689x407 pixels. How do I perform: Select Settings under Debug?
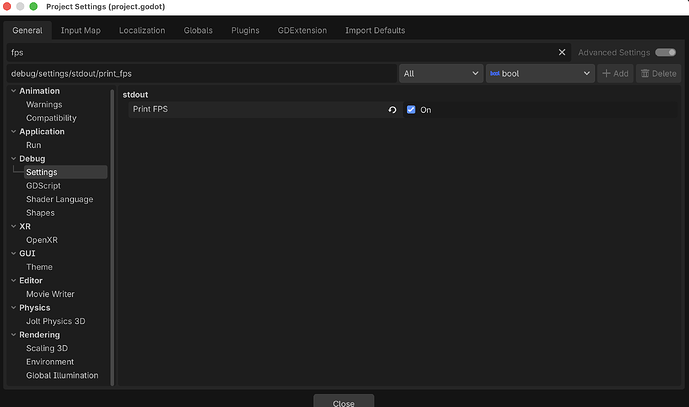pyautogui.click(x=65, y=172)
